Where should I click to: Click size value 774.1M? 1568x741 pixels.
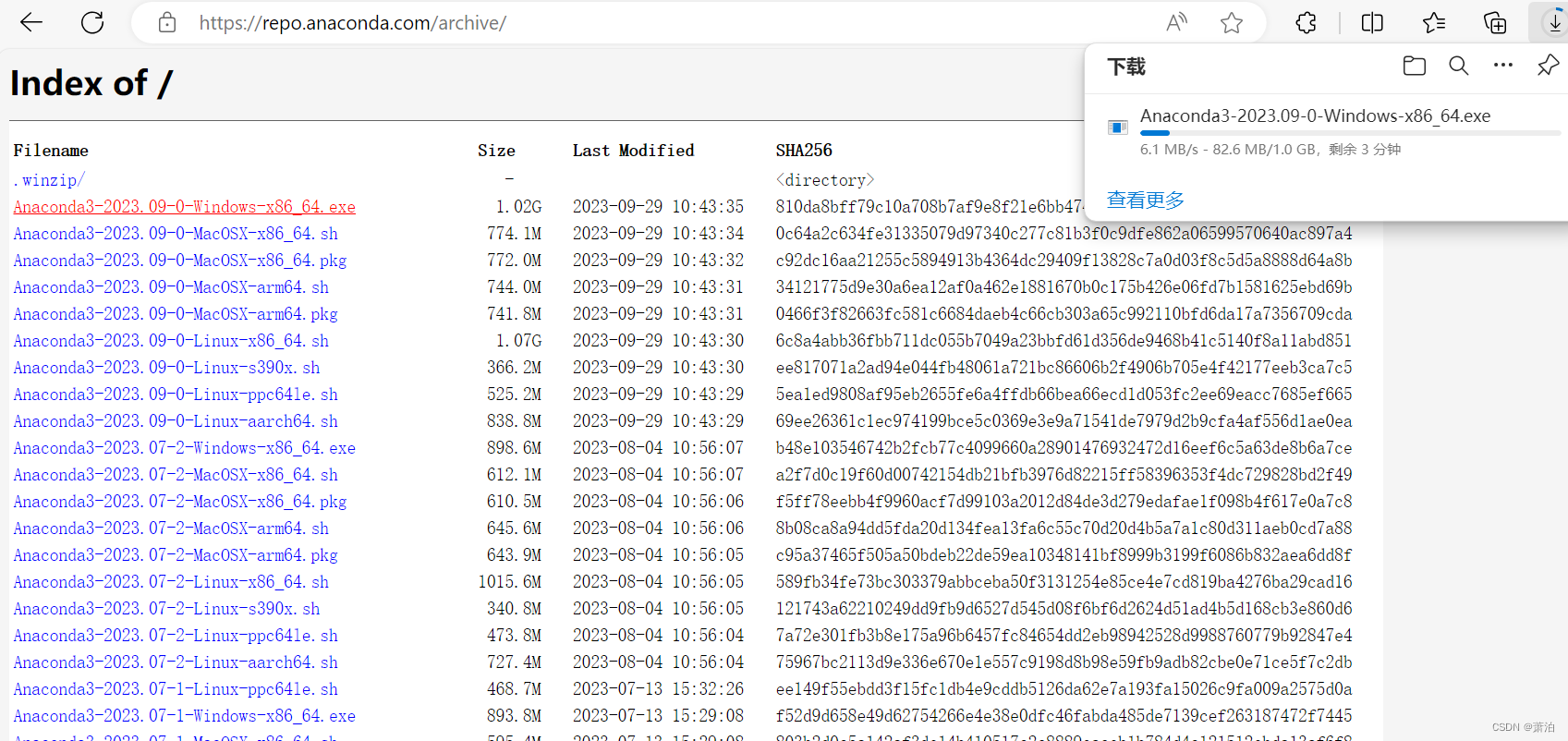pyautogui.click(x=515, y=234)
